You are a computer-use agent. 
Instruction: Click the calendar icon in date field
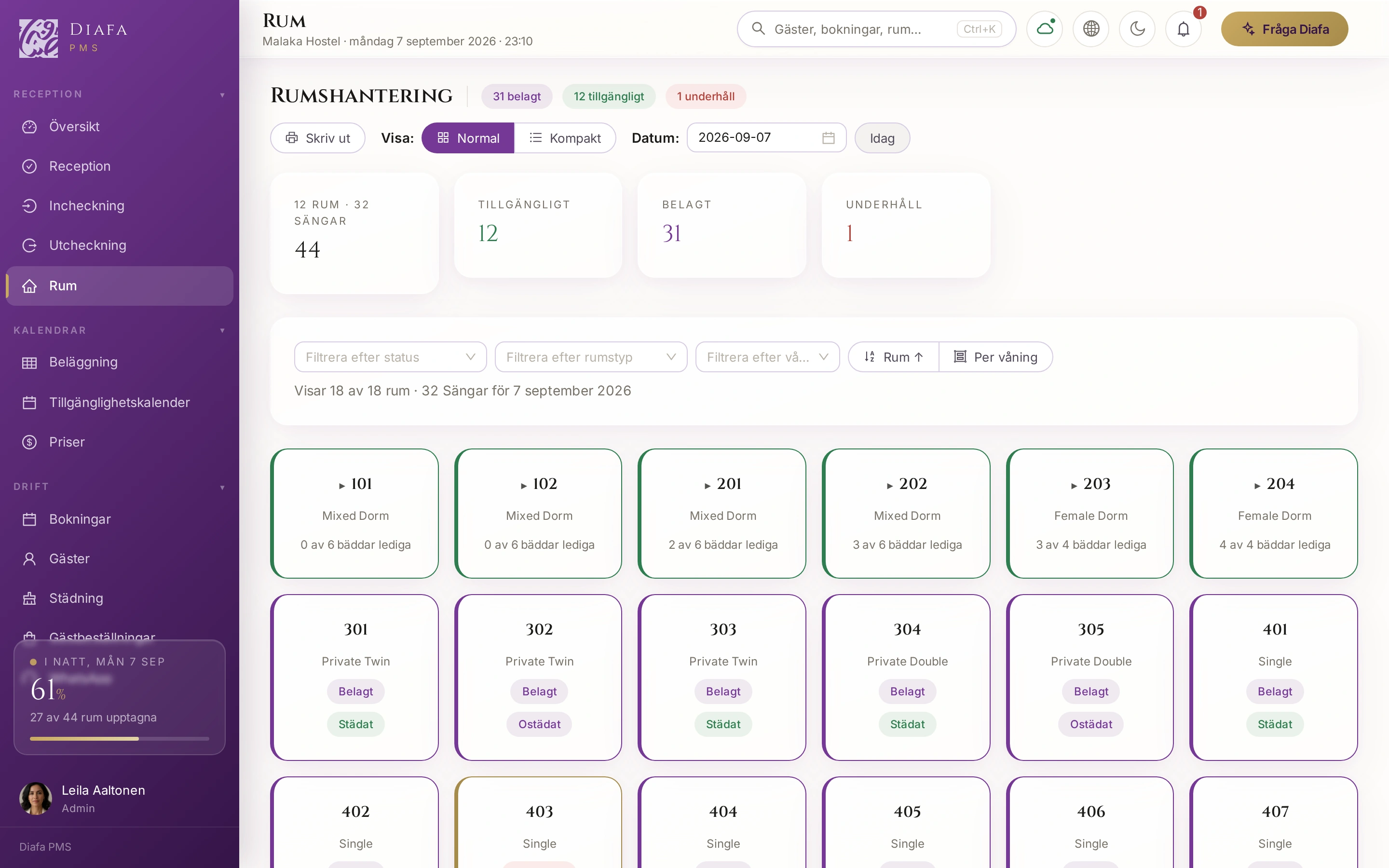[x=828, y=138]
